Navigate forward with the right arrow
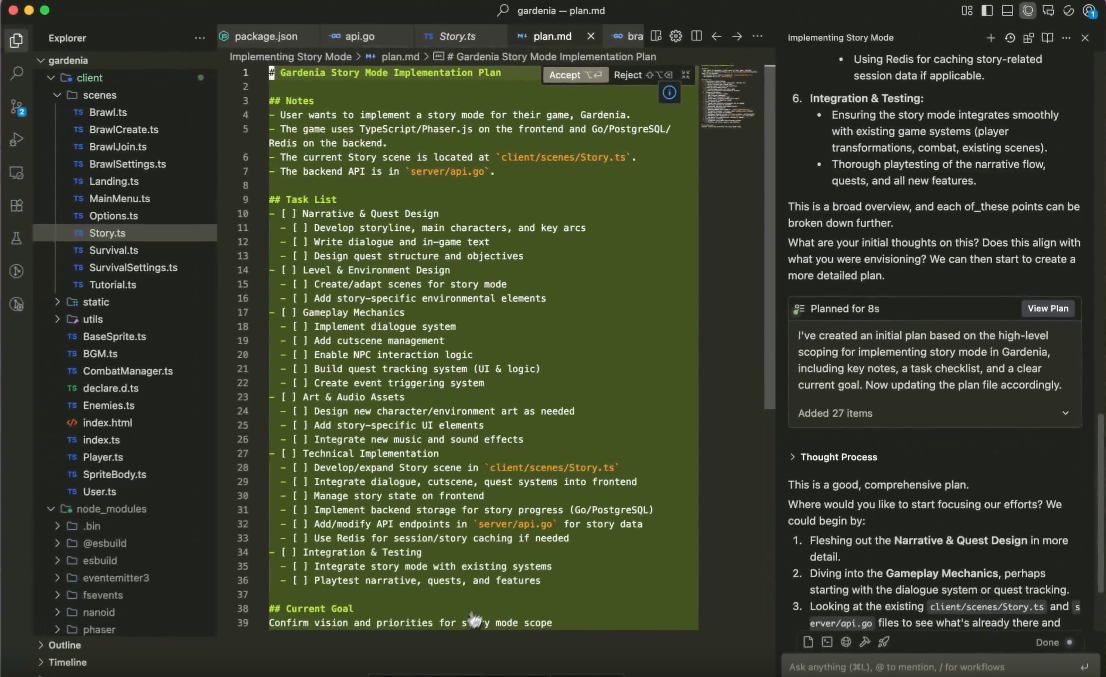1106x677 pixels. tap(737, 36)
